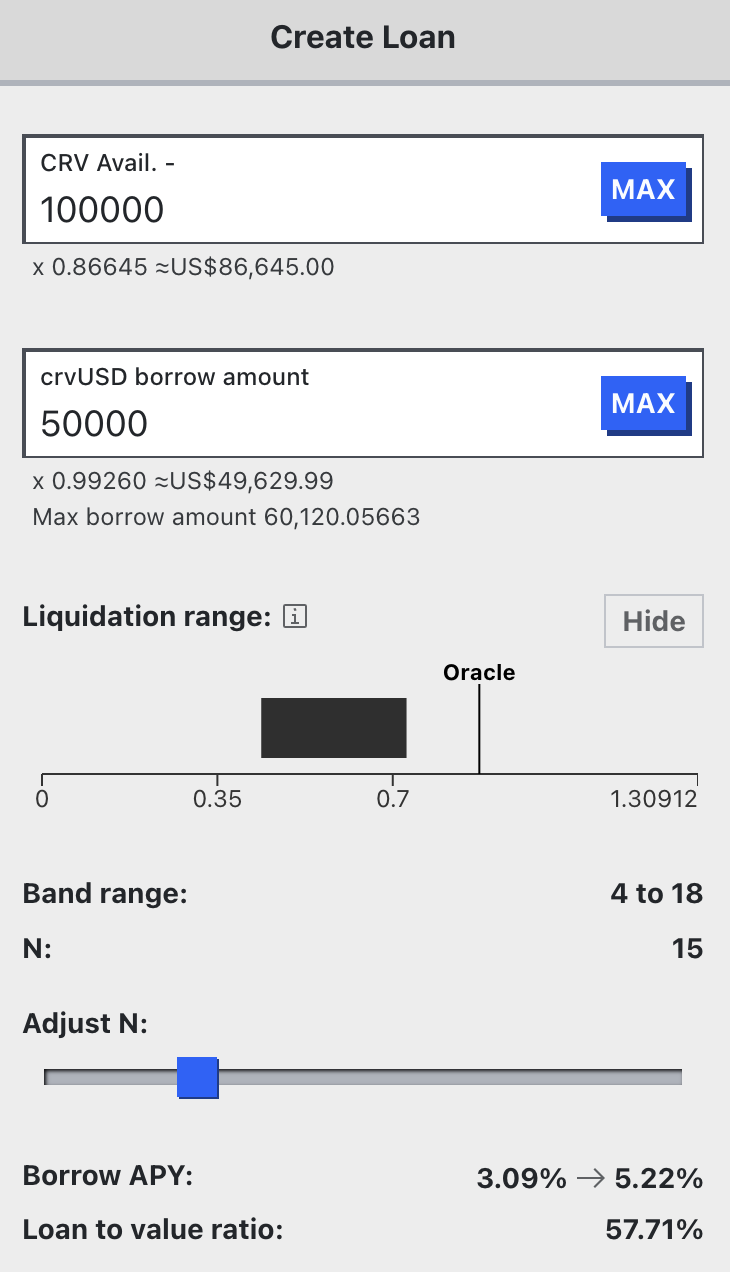Click the Max borrow amount 60,120.05663 text
Screen dimensions: 730x1272
point(226,518)
